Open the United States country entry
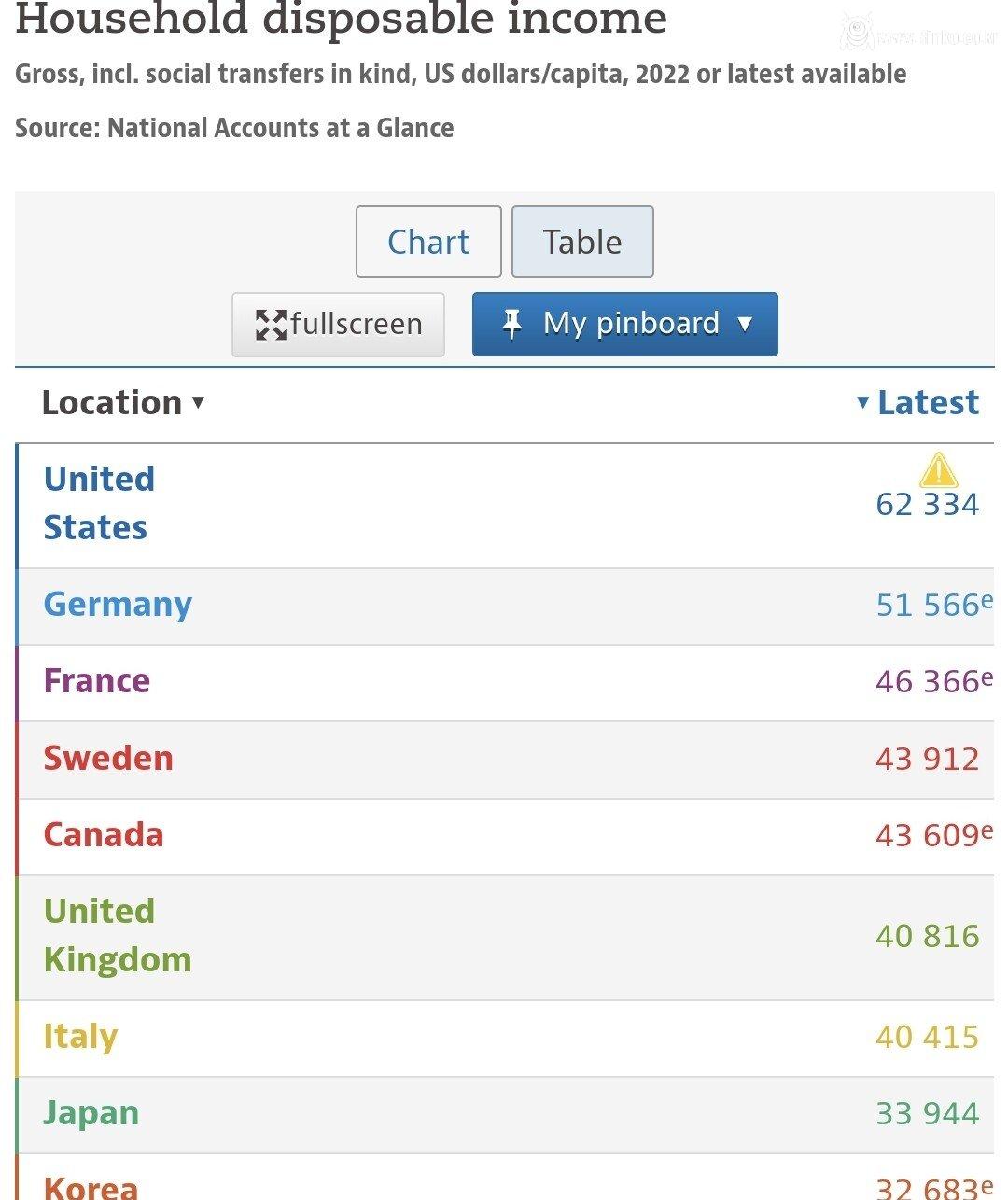Image resolution: width=1008 pixels, height=1200 pixels. 99,502
